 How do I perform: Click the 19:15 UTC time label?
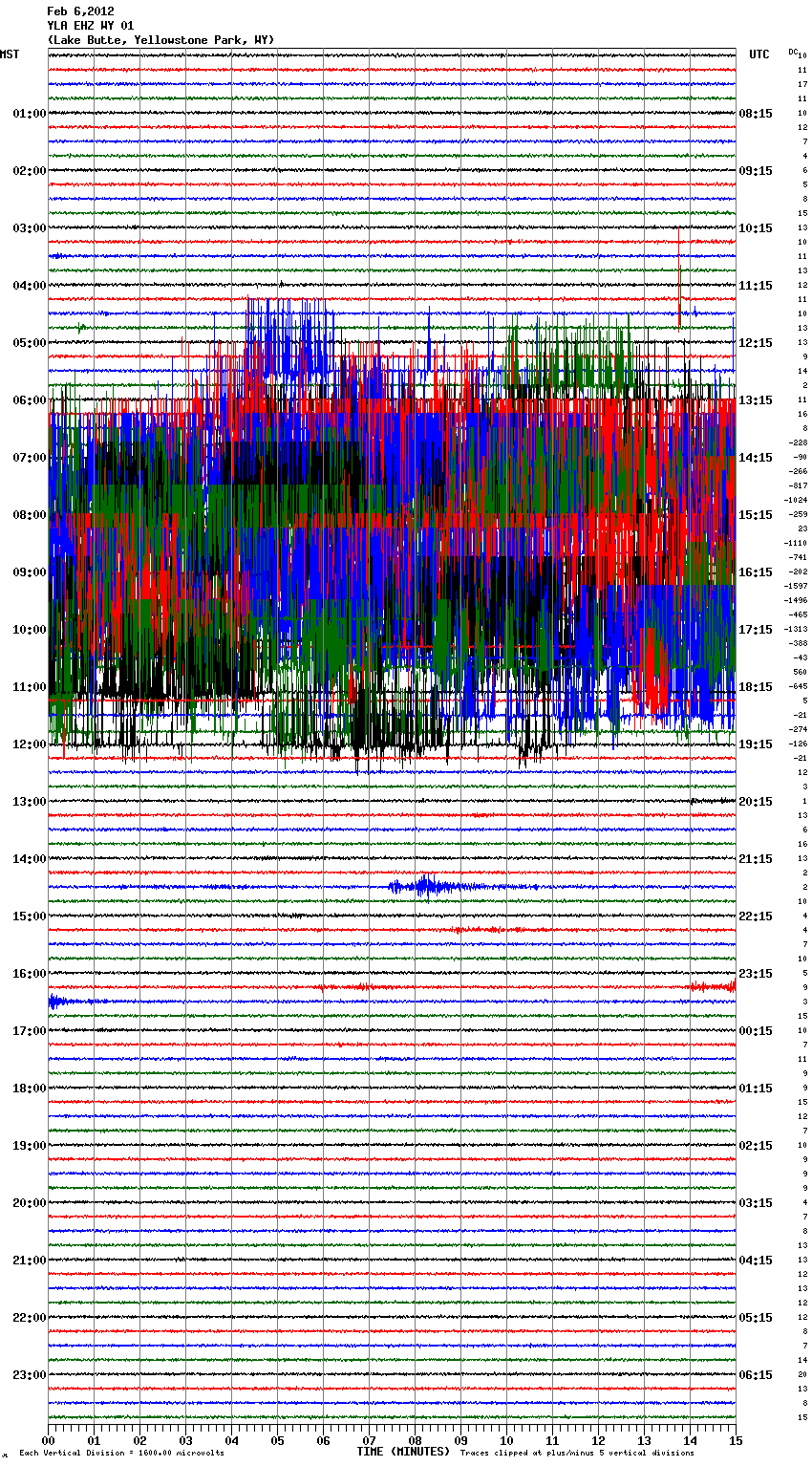(x=756, y=744)
